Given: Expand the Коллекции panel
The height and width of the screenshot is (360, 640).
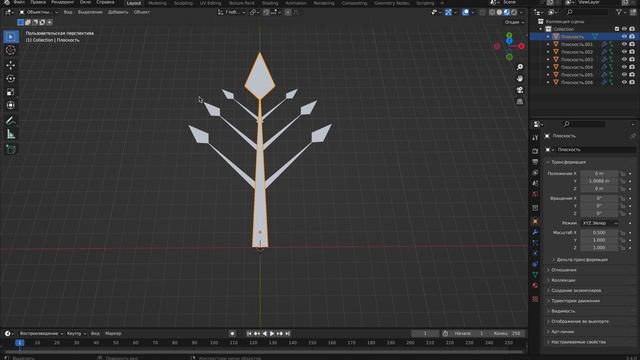Looking at the screenshot, I should click(x=563, y=280).
